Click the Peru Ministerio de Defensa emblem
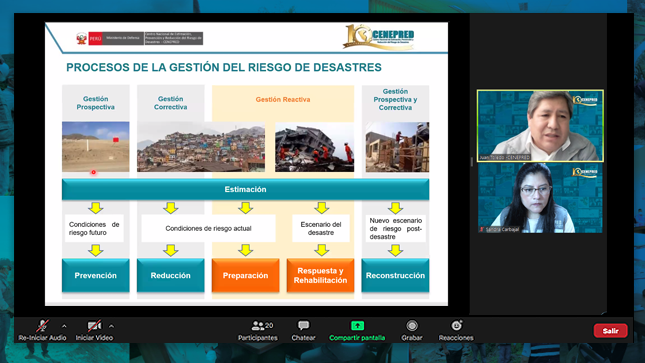Screen dimensions: 645x363 coord(81,39)
